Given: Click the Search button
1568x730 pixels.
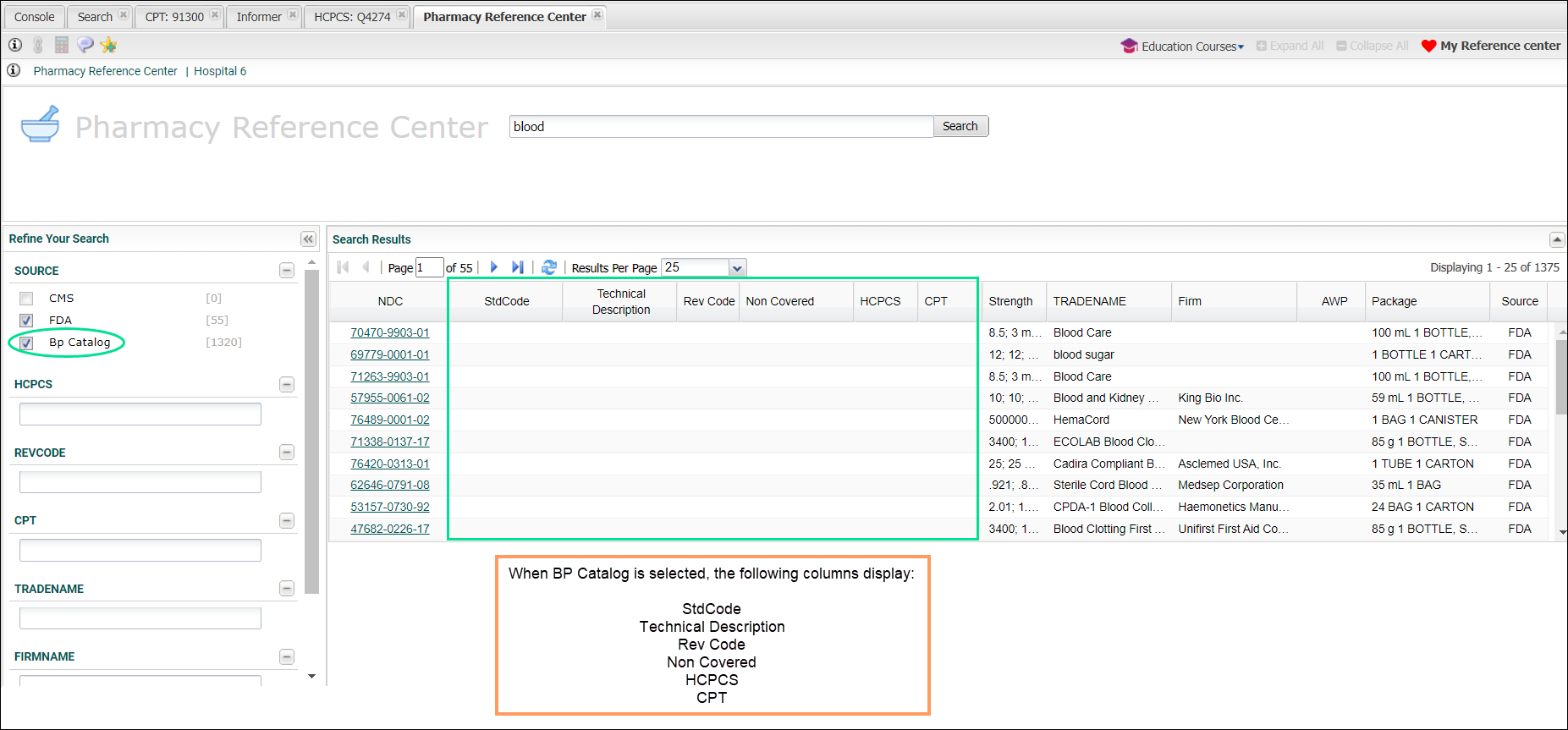Looking at the screenshot, I should 960,126.
